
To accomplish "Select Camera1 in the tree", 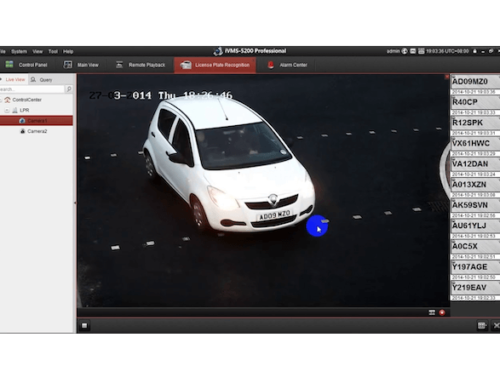I will coord(36,121).
